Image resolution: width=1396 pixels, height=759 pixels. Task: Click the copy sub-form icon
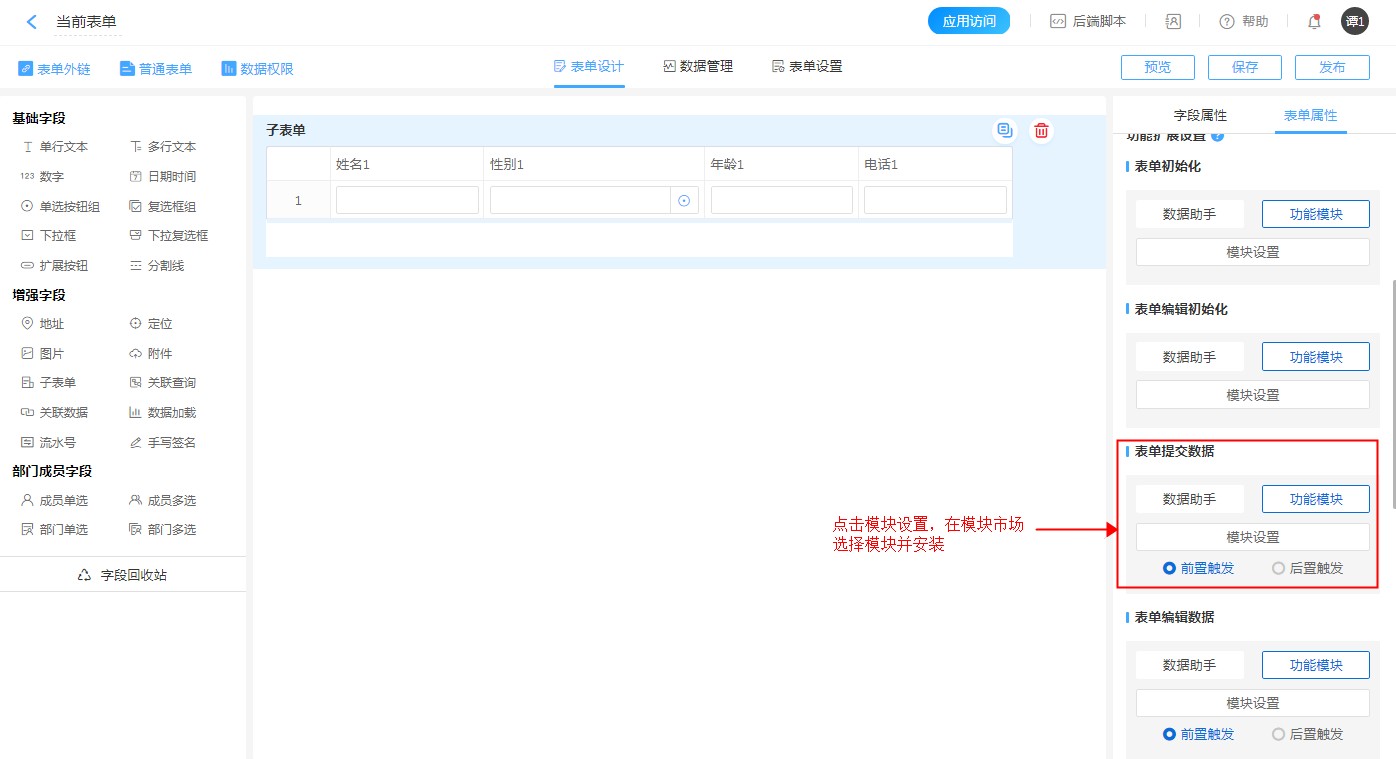tap(1005, 130)
